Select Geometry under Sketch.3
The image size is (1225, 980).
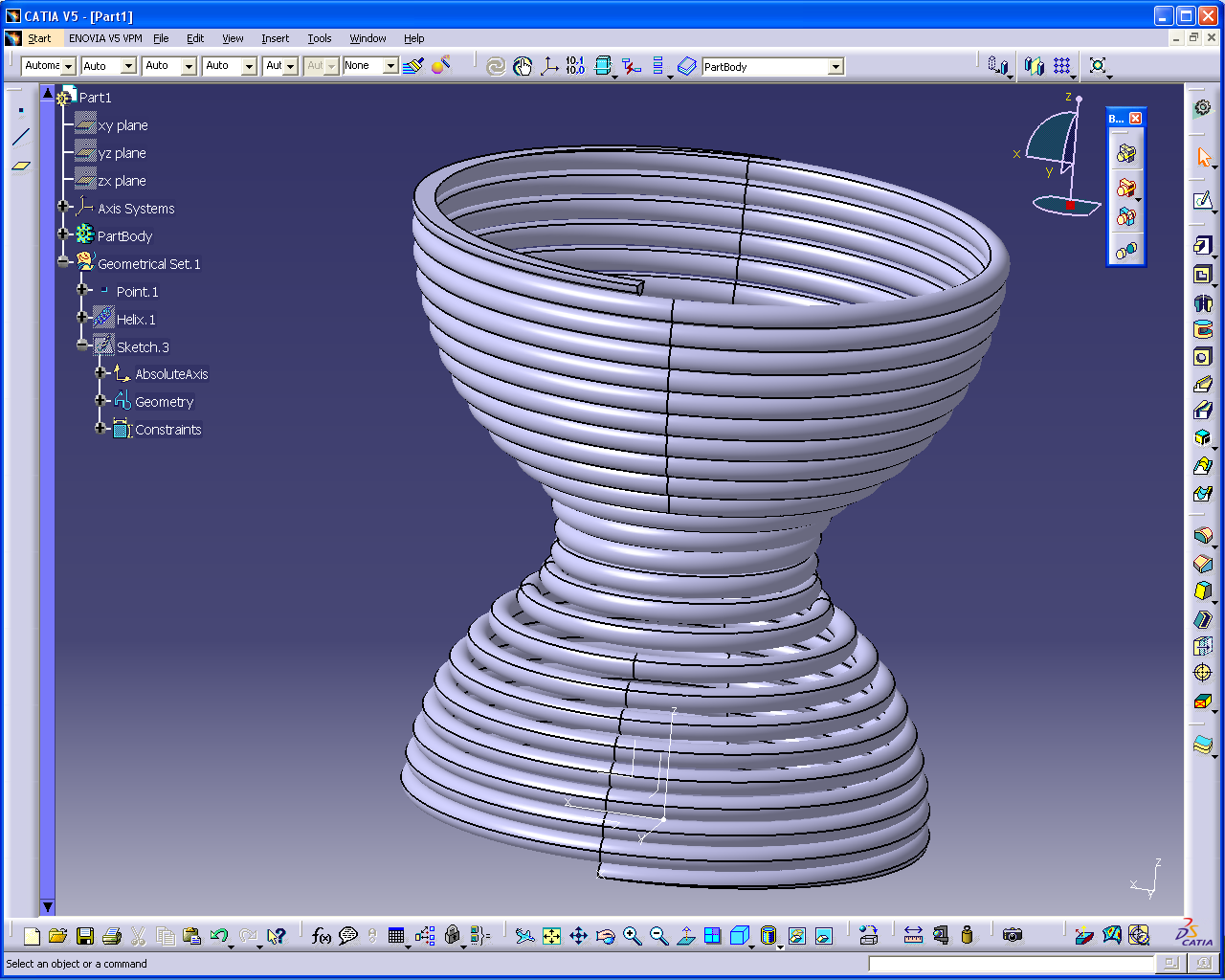coord(164,402)
